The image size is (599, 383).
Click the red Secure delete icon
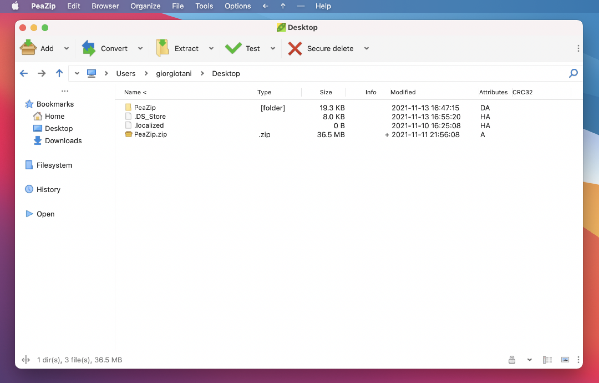point(295,48)
